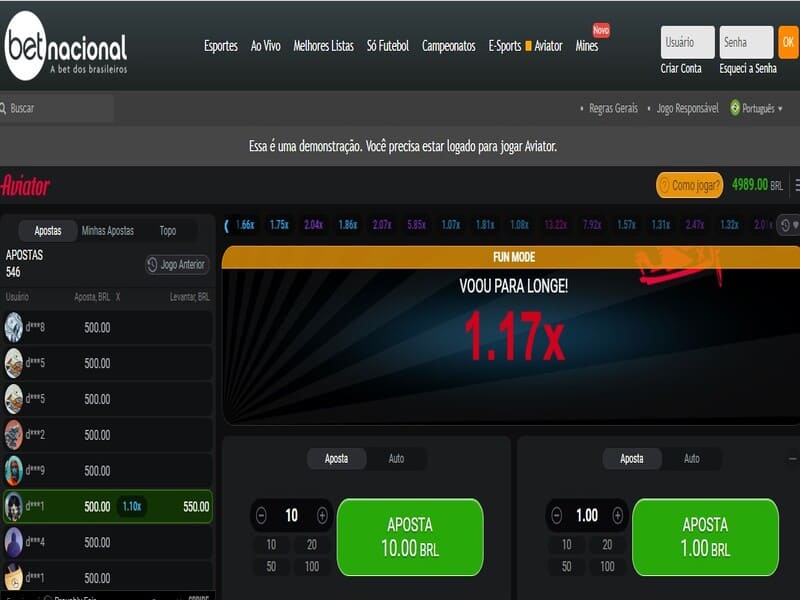Decrease left bet amount with minus icon
The width and height of the screenshot is (800, 600).
coord(262,516)
